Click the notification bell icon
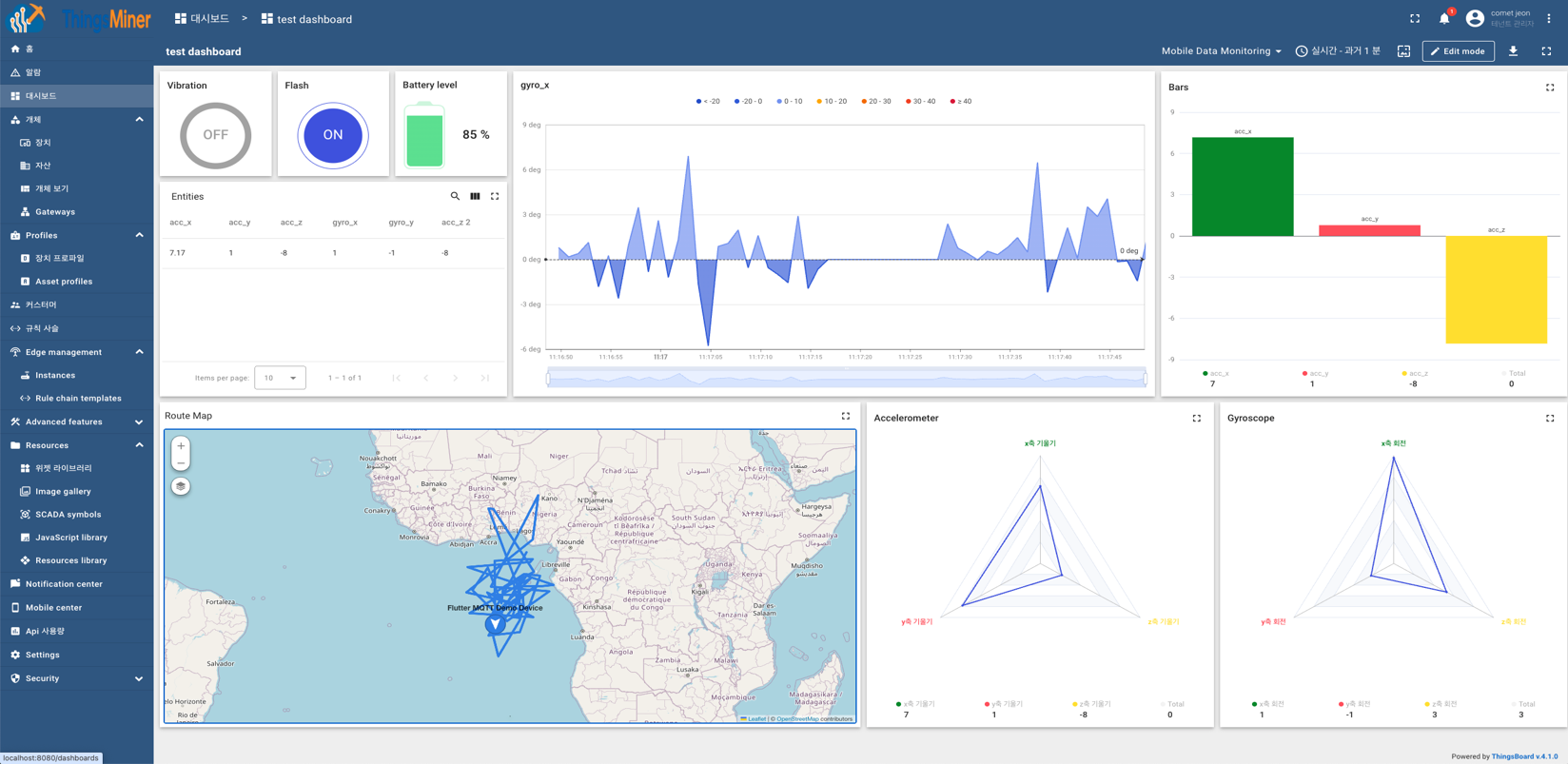The image size is (1568, 764). point(1443,19)
